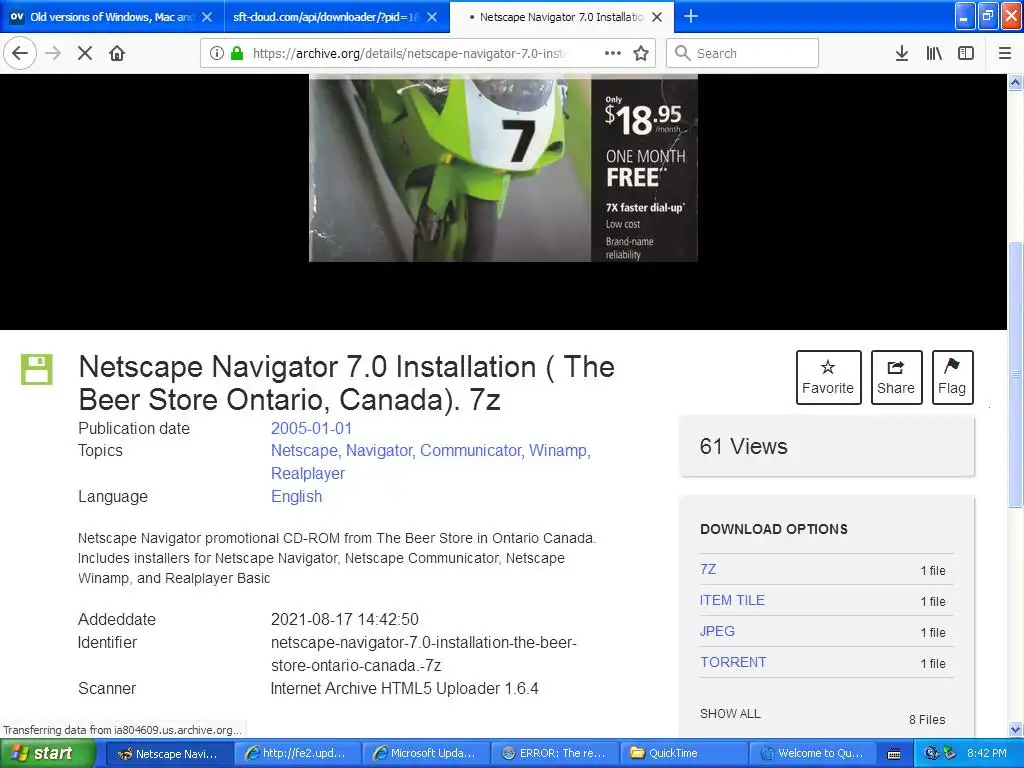Close the Netscape Navigator 7.0 tab
The height and width of the screenshot is (768, 1024).
coord(658,17)
